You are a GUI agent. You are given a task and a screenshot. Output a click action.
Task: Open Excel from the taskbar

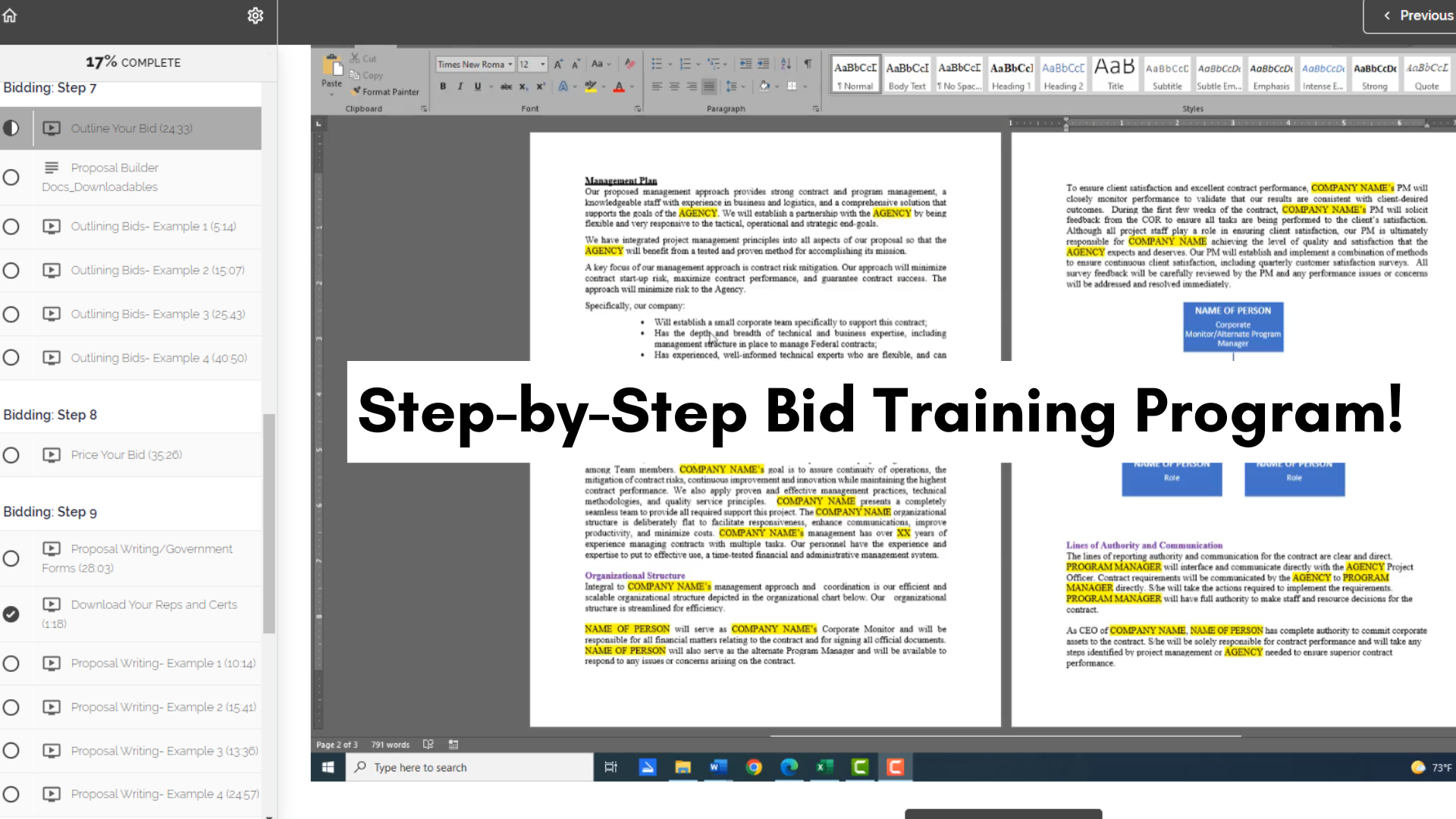(824, 767)
